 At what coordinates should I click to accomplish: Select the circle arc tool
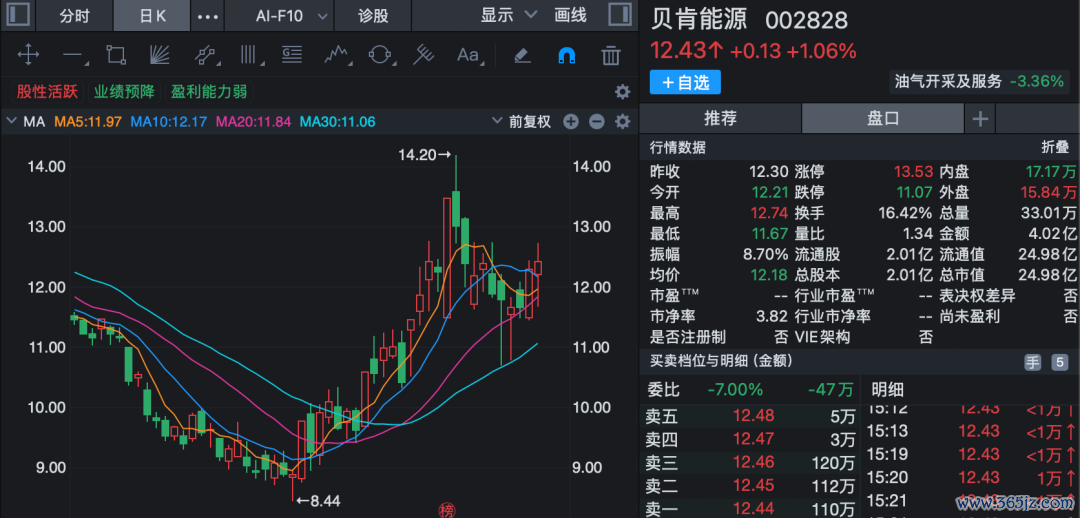pos(380,55)
